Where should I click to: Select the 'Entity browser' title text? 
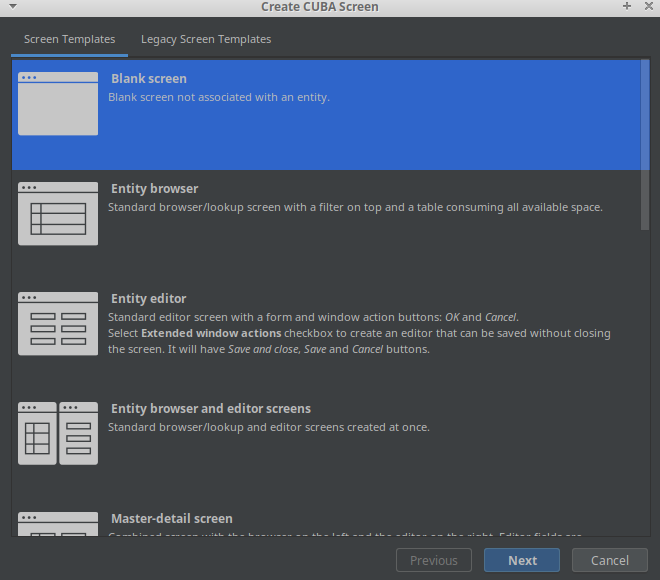click(x=154, y=189)
